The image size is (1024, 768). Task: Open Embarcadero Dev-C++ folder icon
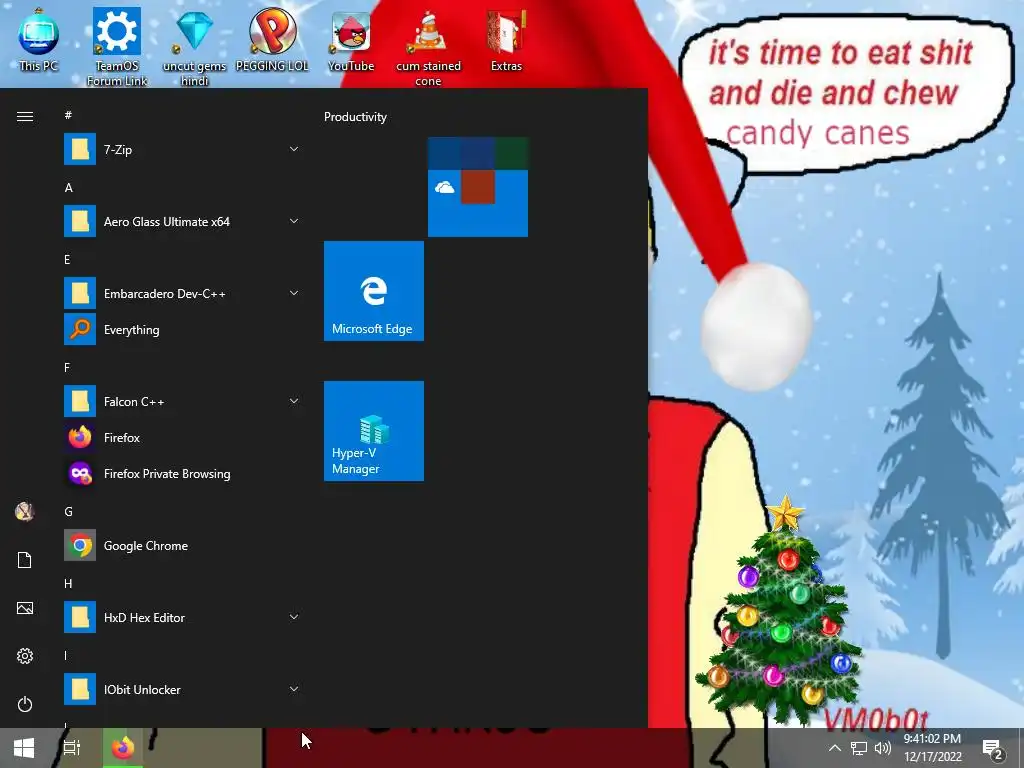click(x=80, y=293)
